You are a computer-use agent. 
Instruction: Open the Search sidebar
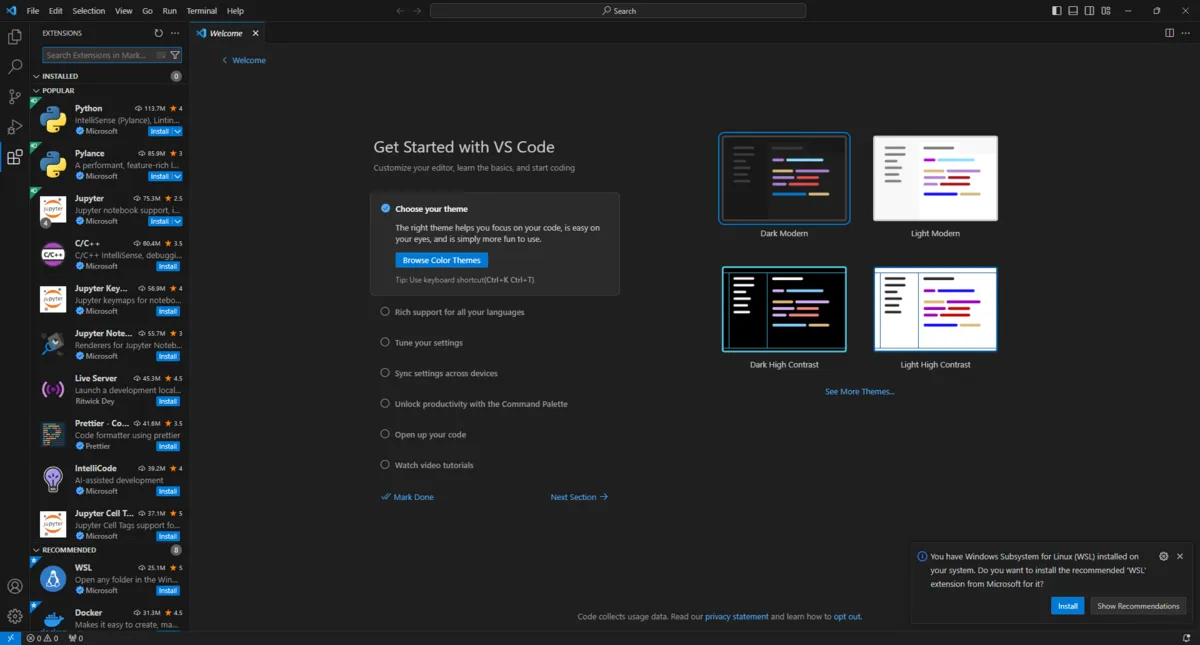click(x=14, y=66)
